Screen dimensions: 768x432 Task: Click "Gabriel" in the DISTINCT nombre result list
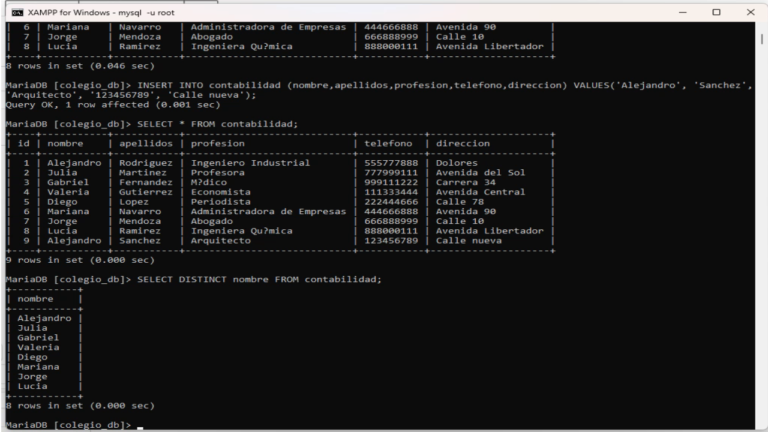(38, 337)
